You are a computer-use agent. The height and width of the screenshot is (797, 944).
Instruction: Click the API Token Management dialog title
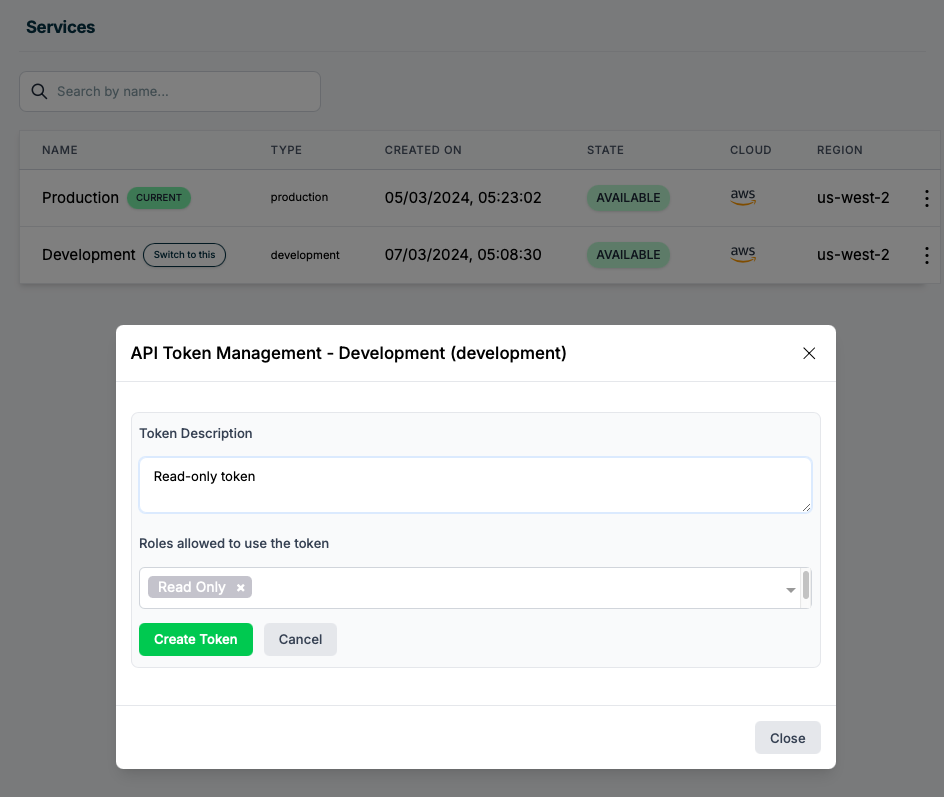tap(349, 353)
